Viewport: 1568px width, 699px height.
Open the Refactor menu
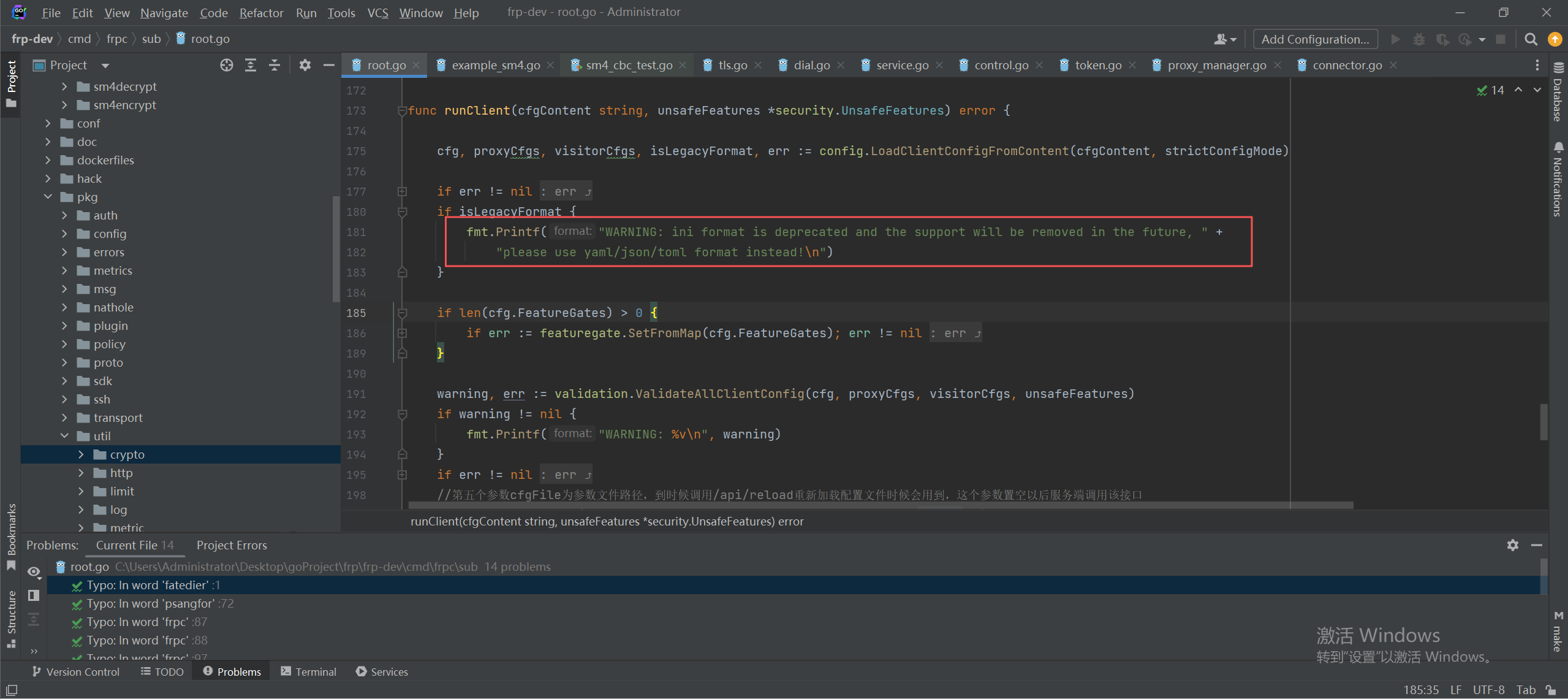point(261,12)
